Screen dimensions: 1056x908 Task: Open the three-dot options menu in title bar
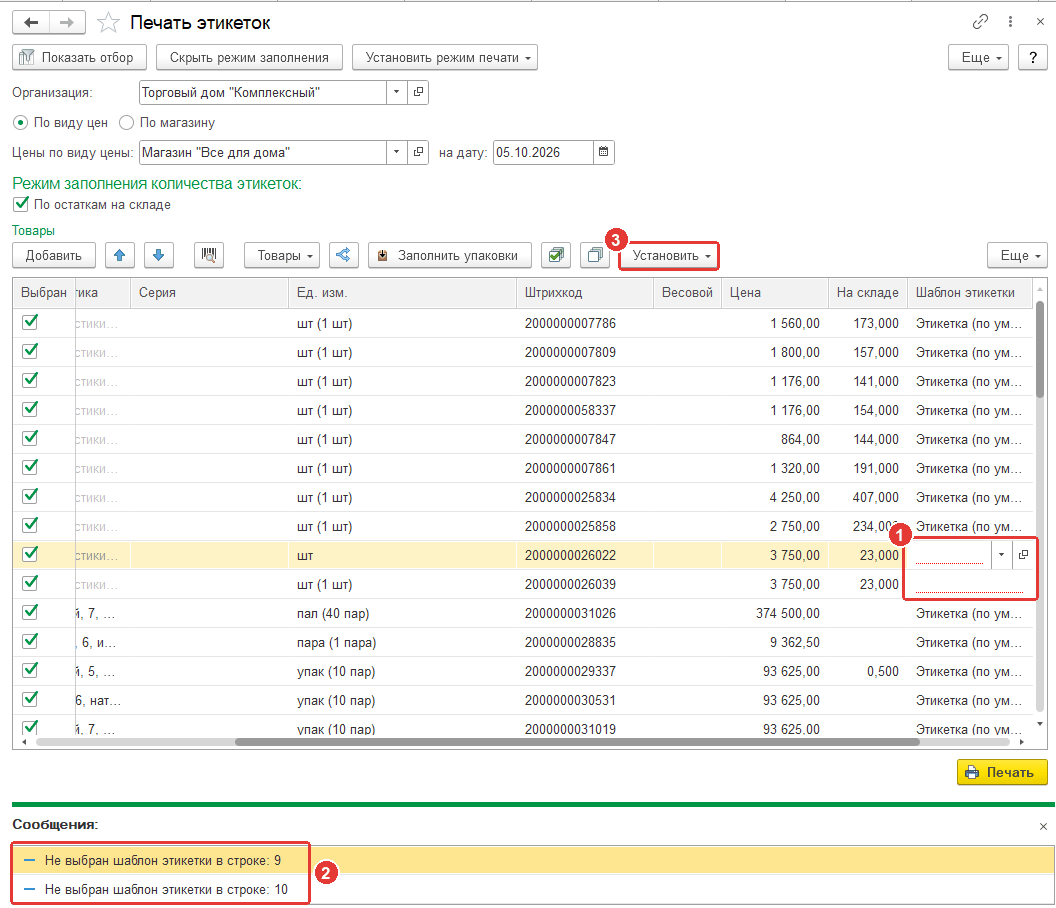[1010, 22]
